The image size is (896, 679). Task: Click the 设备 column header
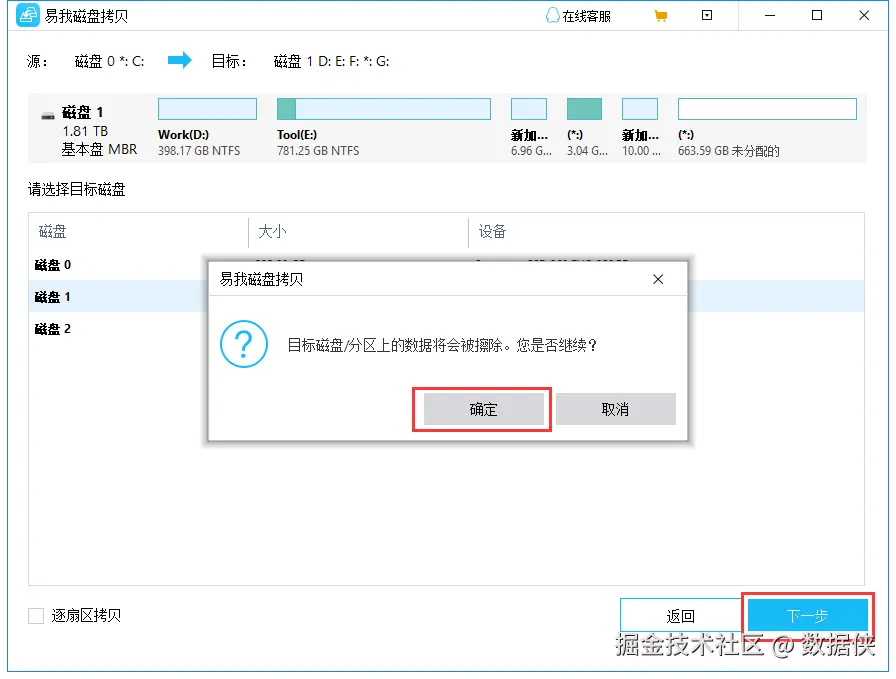click(x=493, y=231)
